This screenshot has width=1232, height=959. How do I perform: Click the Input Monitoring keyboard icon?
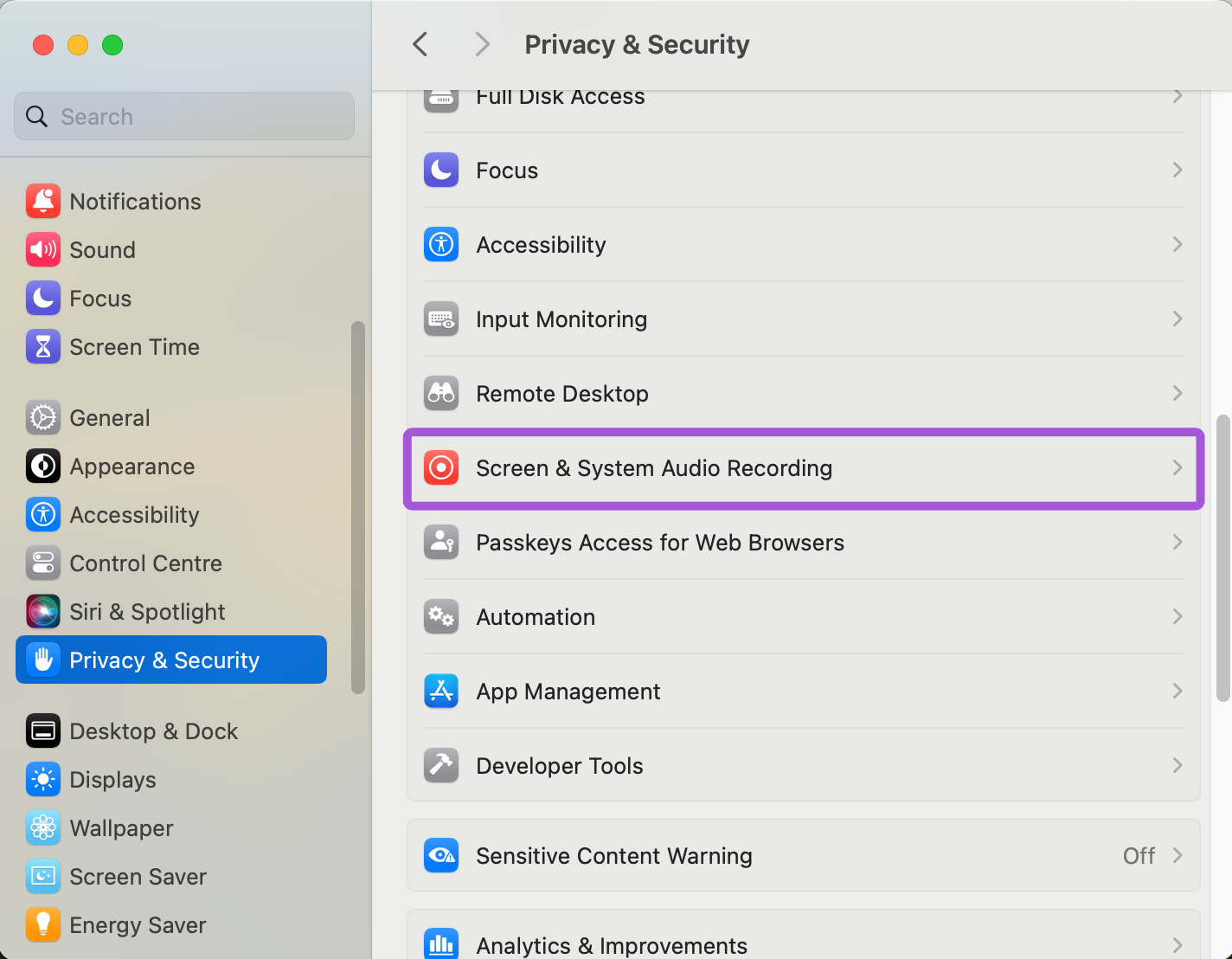(441, 319)
